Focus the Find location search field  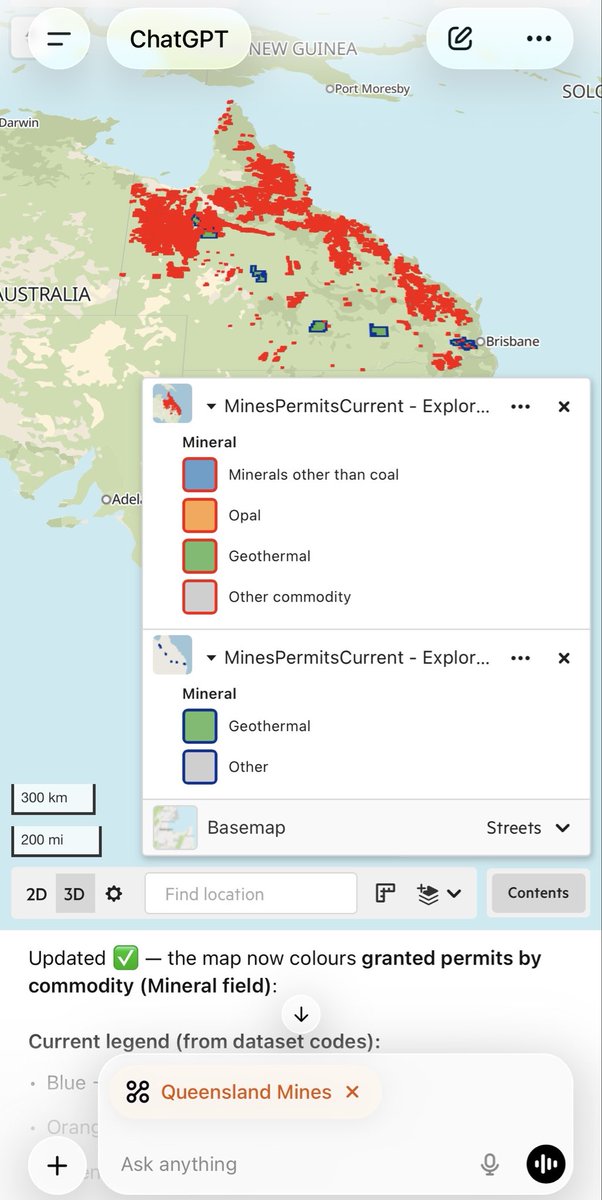tap(251, 894)
